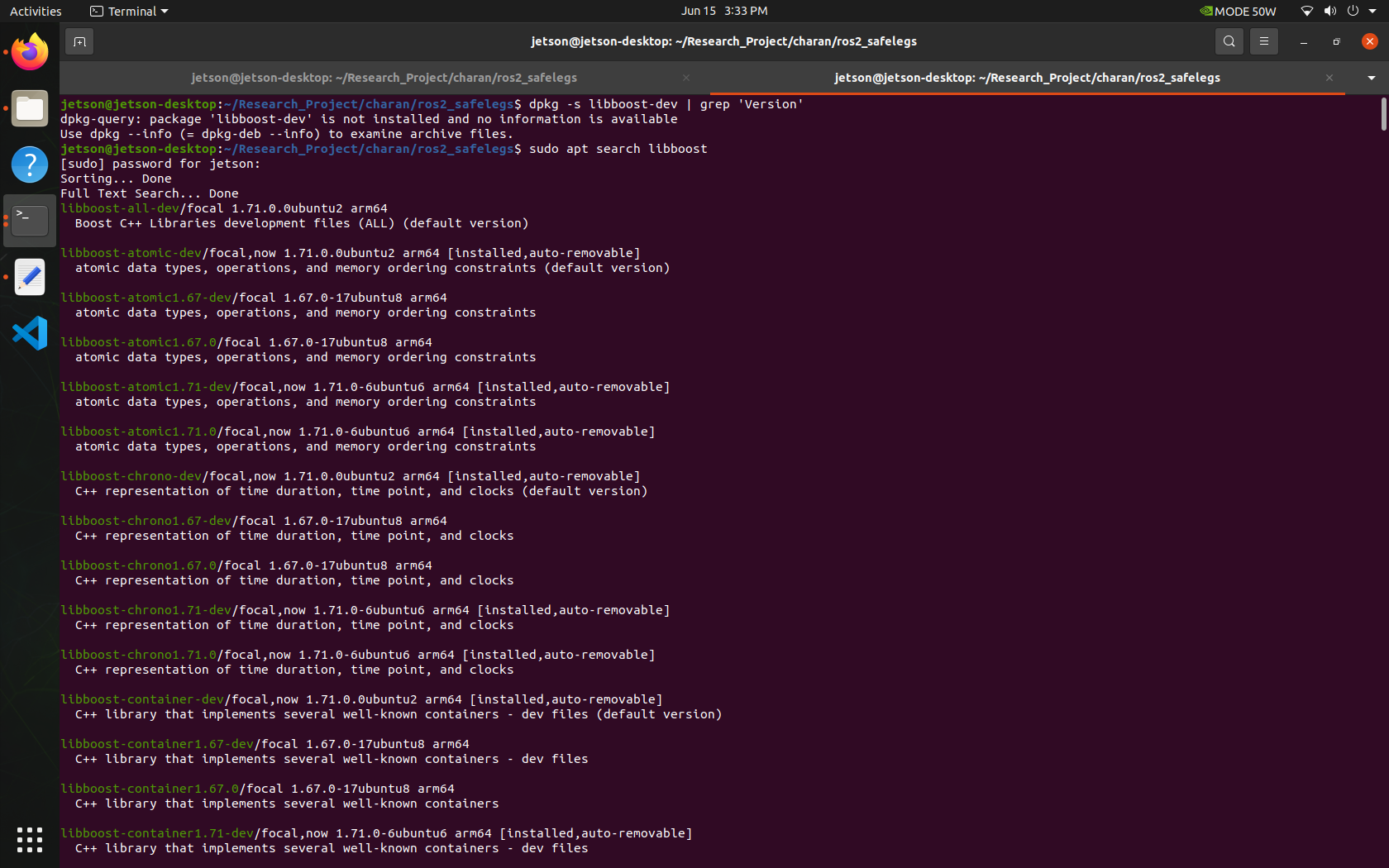Launch the Help application from the dock
The image size is (1389, 868).
pyautogui.click(x=29, y=165)
